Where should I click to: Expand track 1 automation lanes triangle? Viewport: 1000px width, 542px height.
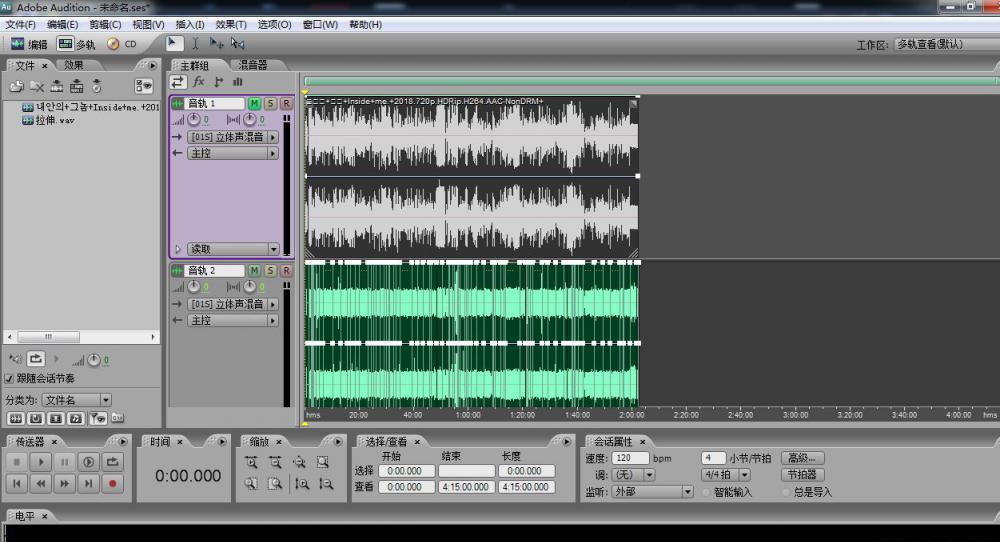click(178, 249)
